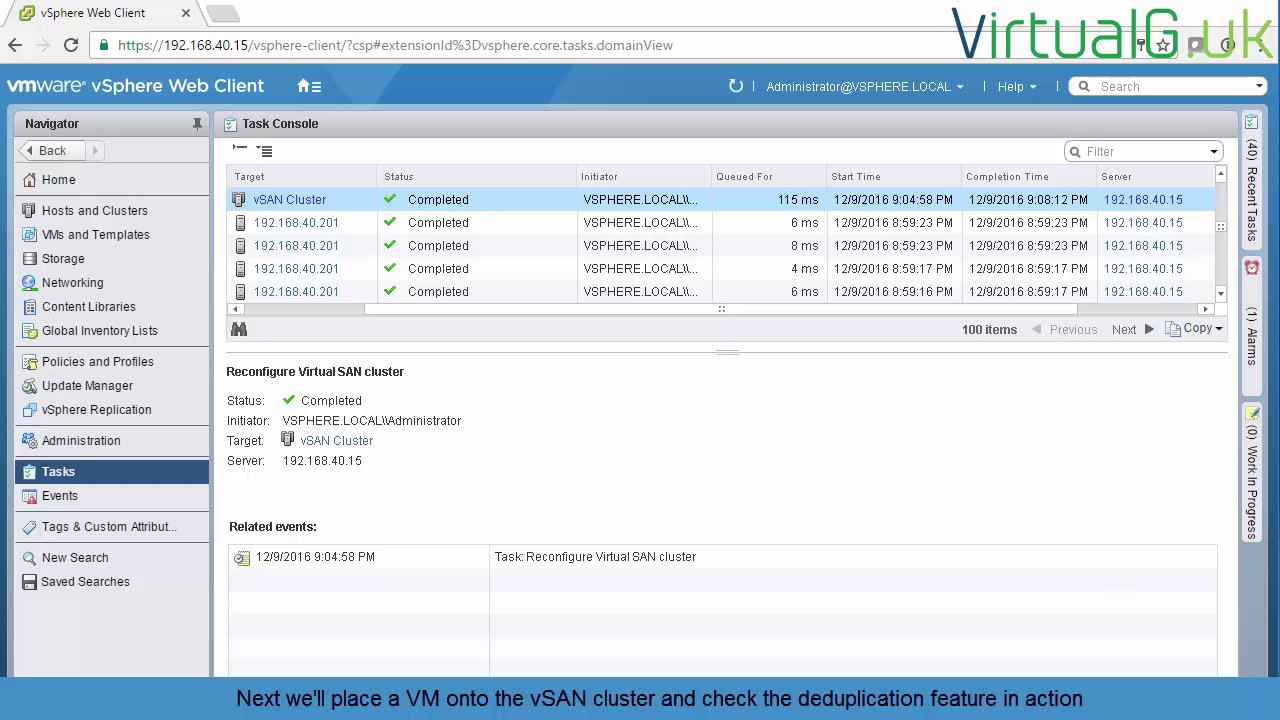Click the Navigator Back button
This screenshot has height=720, width=1280.
(x=50, y=151)
